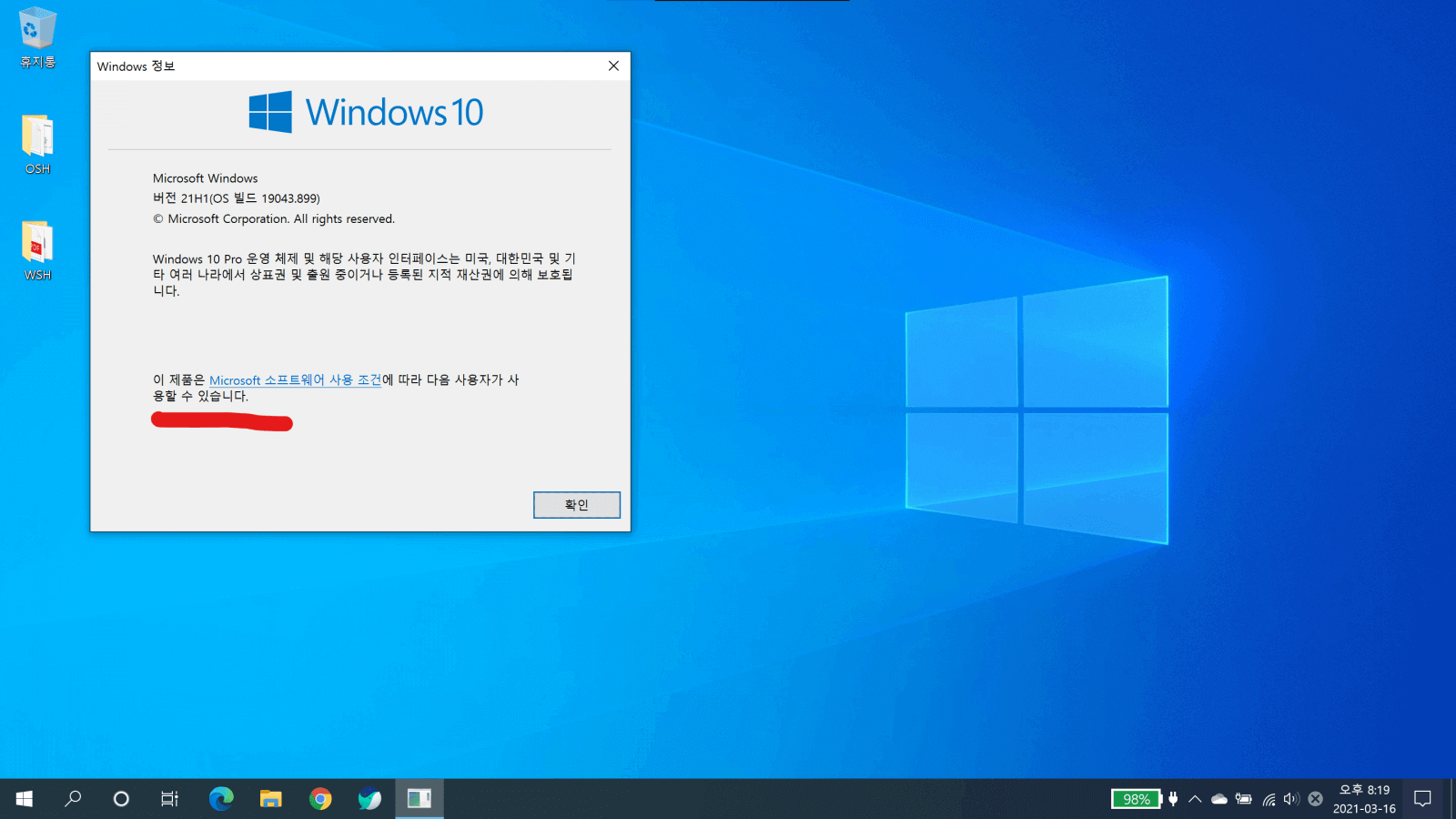The width and height of the screenshot is (1456, 819).
Task: Open Wi-Fi network tray icon
Action: pyautogui.click(x=1269, y=799)
